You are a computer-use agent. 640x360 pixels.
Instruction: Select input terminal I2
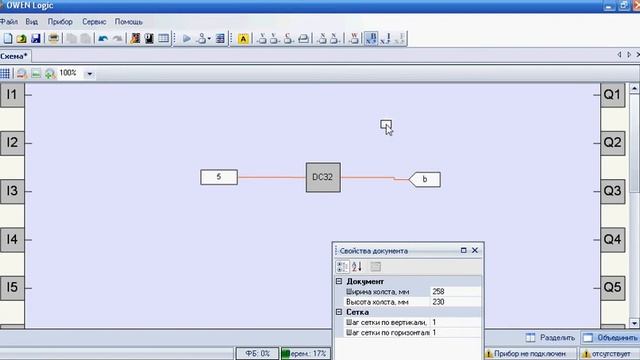(12, 143)
